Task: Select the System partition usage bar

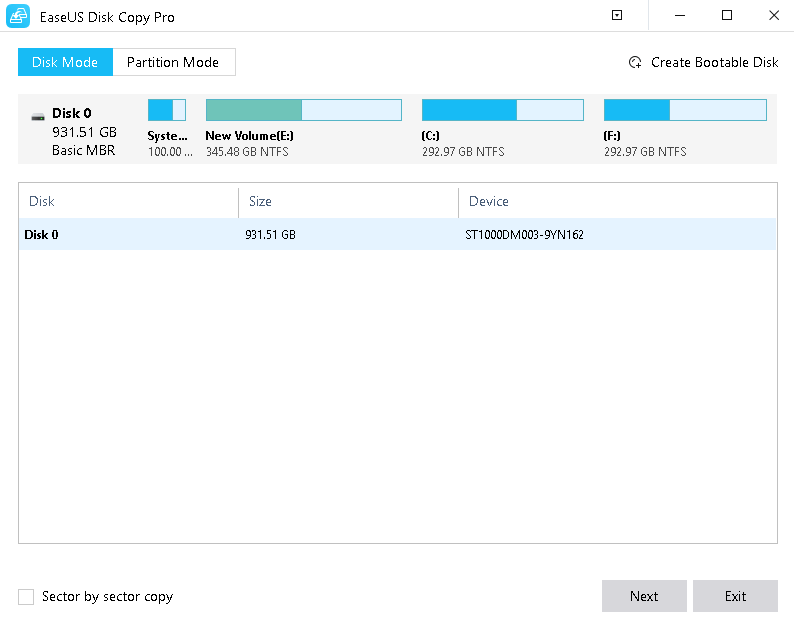Action: (x=167, y=110)
